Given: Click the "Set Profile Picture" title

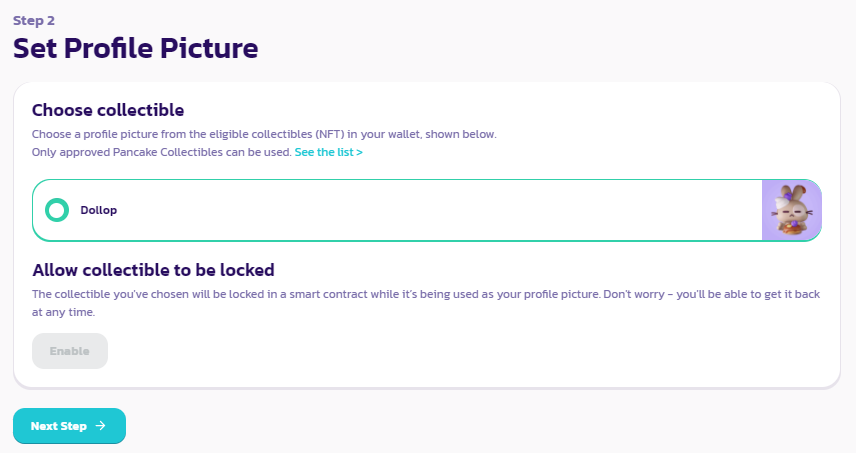Looking at the screenshot, I should tap(135, 47).
